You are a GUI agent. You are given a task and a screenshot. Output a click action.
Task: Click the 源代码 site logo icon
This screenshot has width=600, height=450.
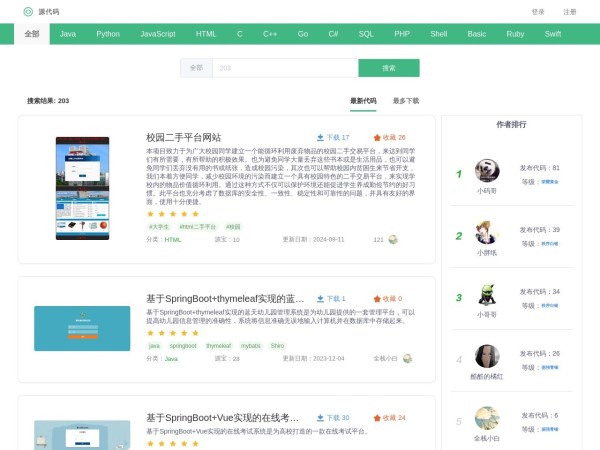point(28,12)
